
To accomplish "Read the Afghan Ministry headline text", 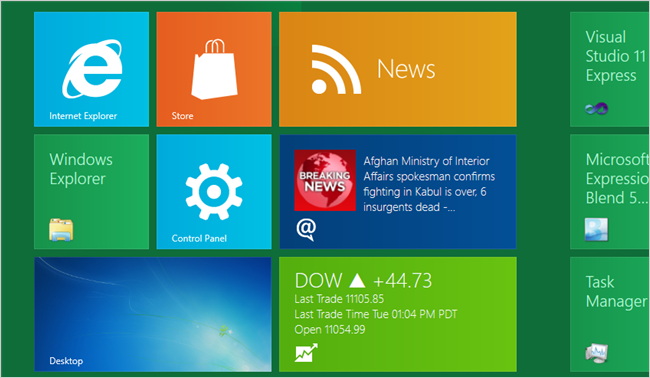I will (429, 184).
